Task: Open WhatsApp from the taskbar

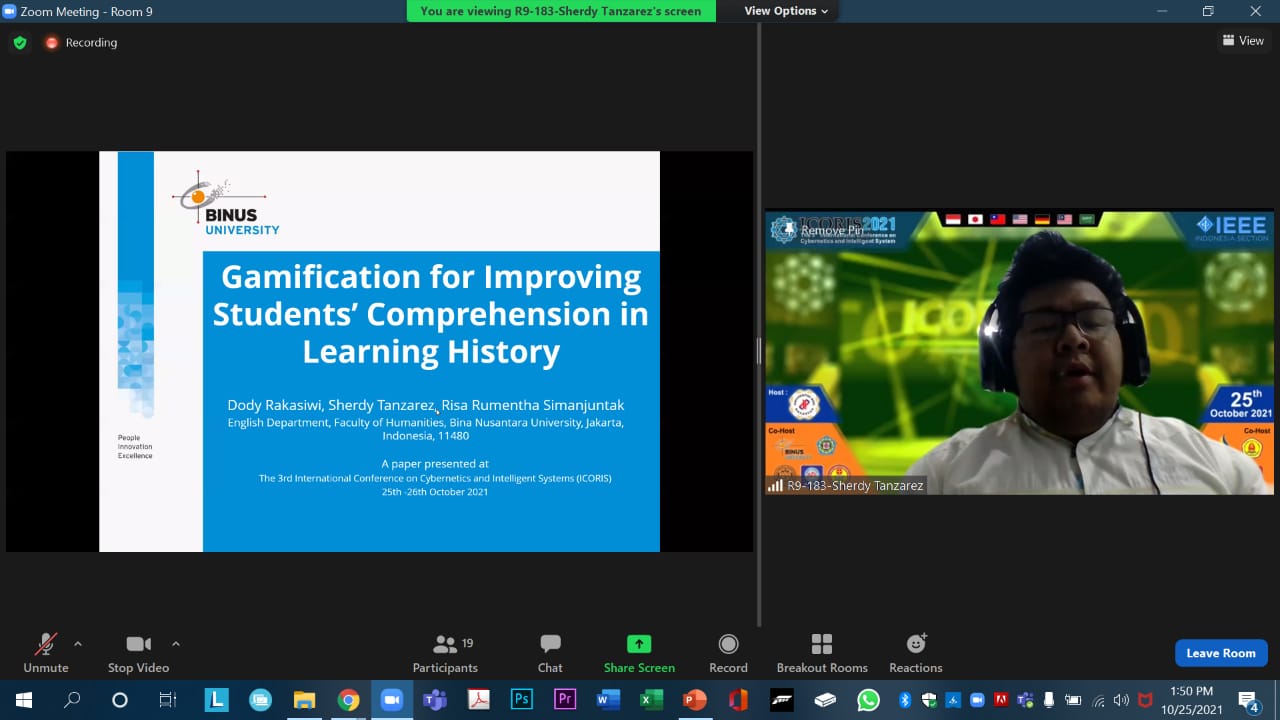Action: [868, 700]
